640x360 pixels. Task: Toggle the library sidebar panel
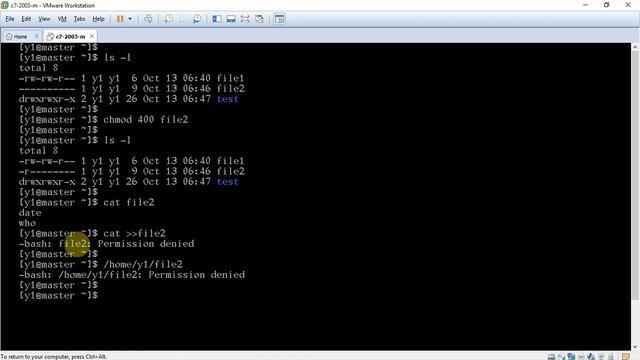pos(217,19)
